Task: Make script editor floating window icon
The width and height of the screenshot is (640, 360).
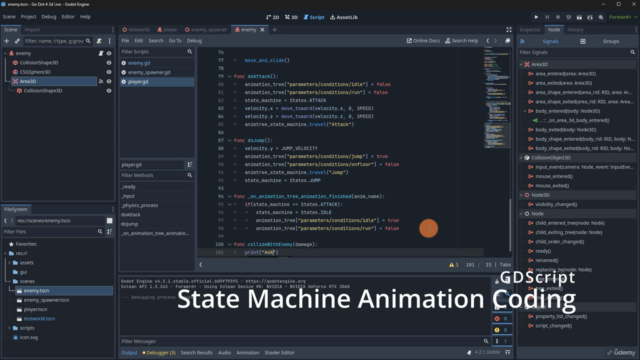Action: [507, 40]
